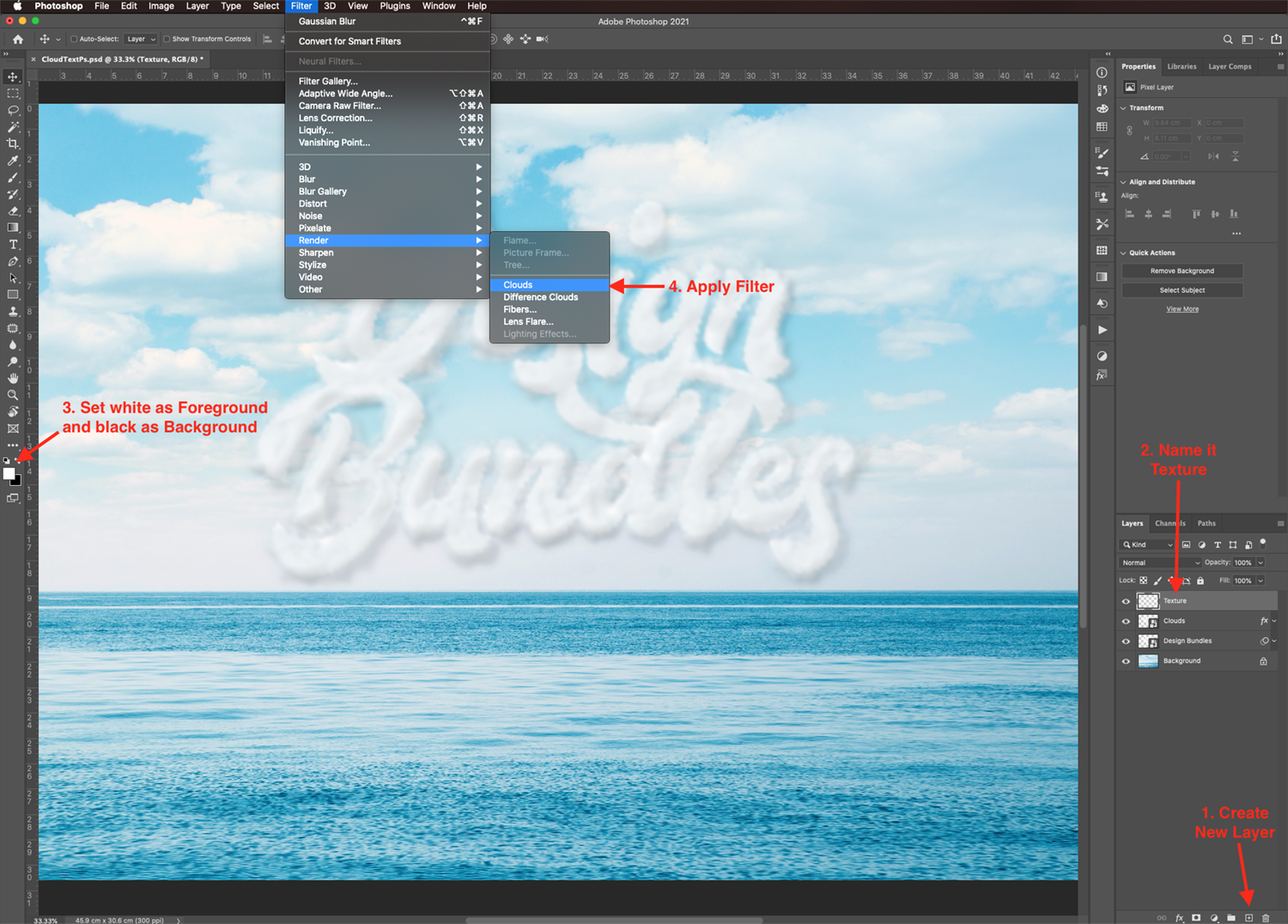Open the Search icon in the options bar
The image size is (1288, 924).
click(x=1228, y=40)
